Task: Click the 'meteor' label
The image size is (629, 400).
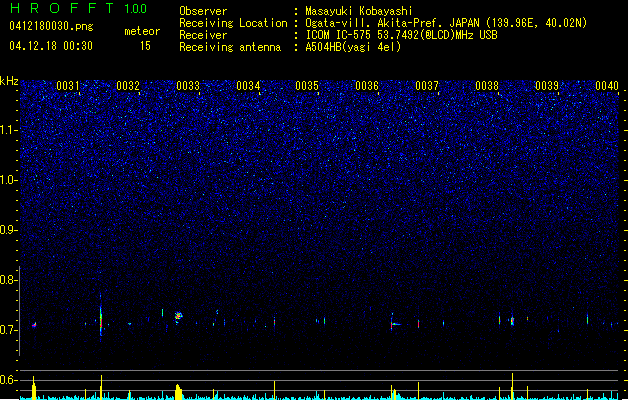Action: point(142,31)
